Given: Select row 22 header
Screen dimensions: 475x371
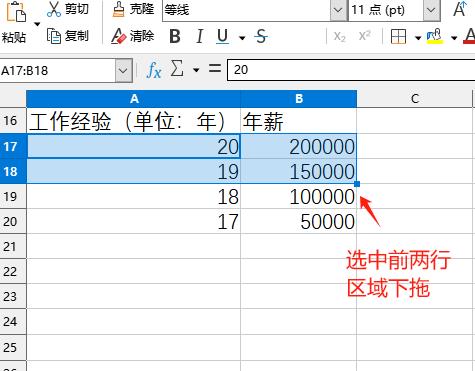Looking at the screenshot, I should pos(13,271).
